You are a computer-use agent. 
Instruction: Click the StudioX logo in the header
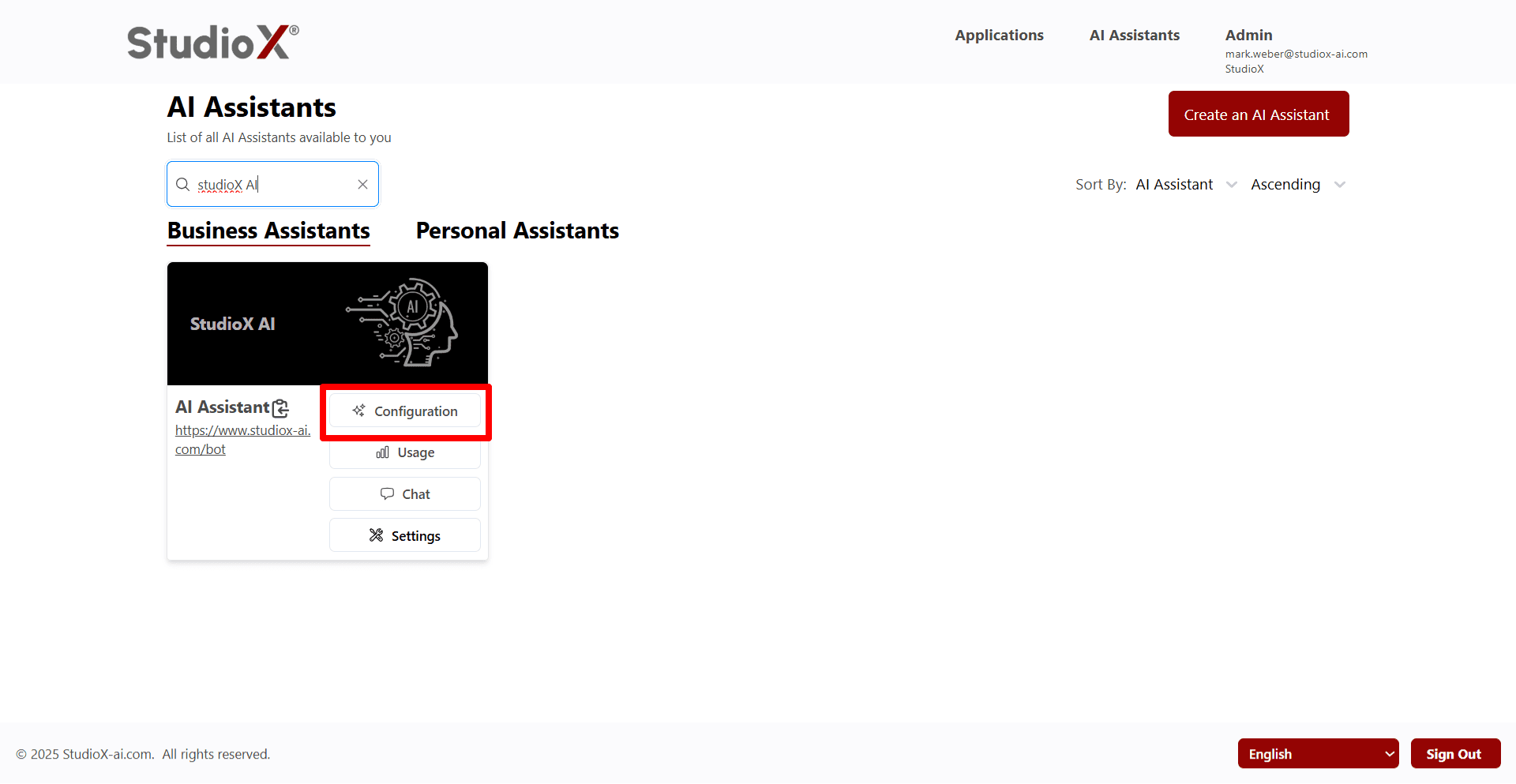212,41
